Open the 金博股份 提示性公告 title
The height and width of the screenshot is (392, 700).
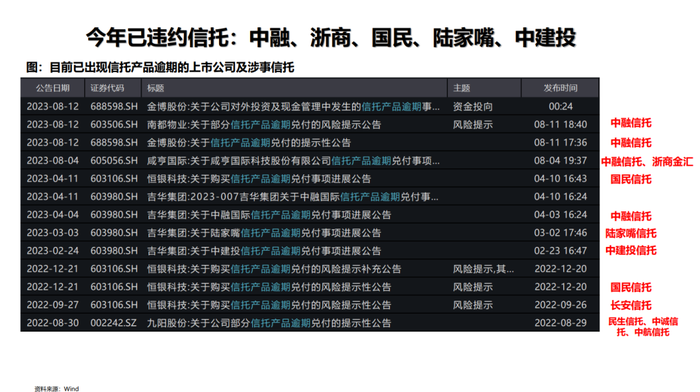click(249, 143)
